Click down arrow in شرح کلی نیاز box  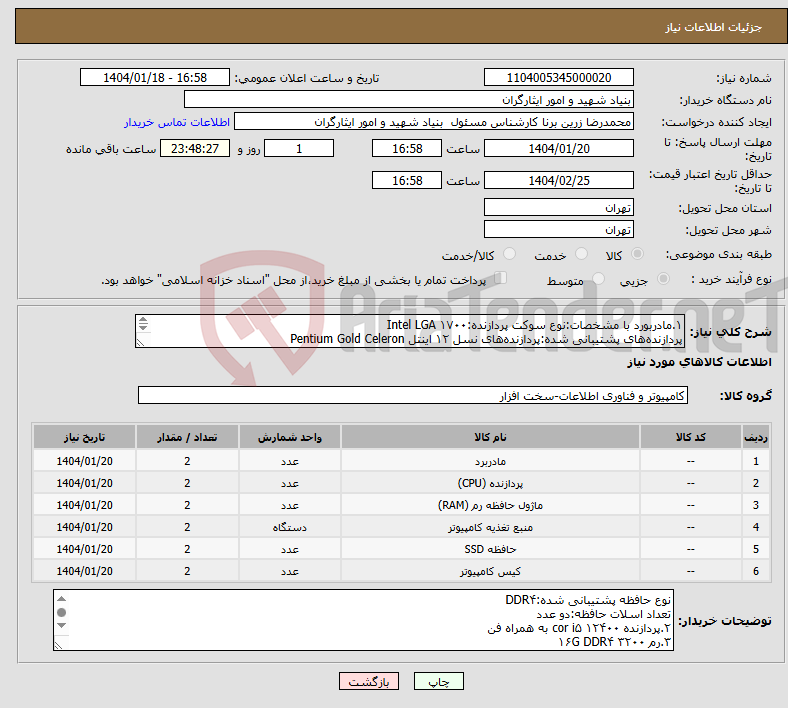point(143,328)
